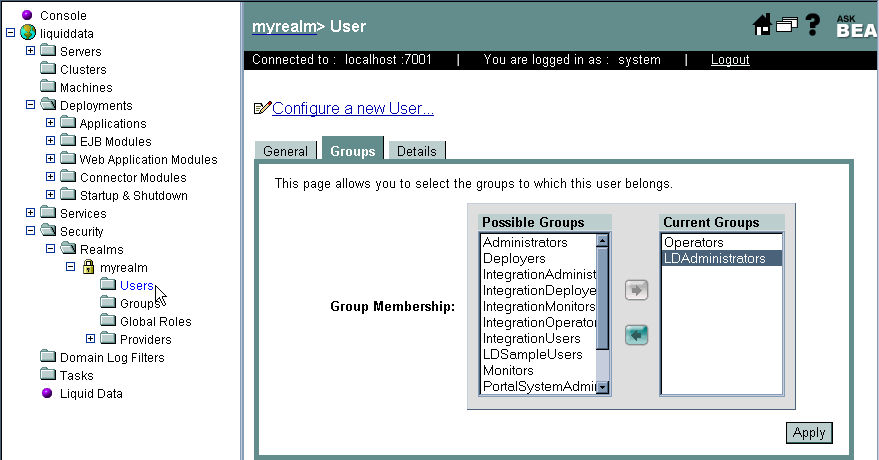
Task: Click the left arrow remove-group button
Action: [636, 335]
